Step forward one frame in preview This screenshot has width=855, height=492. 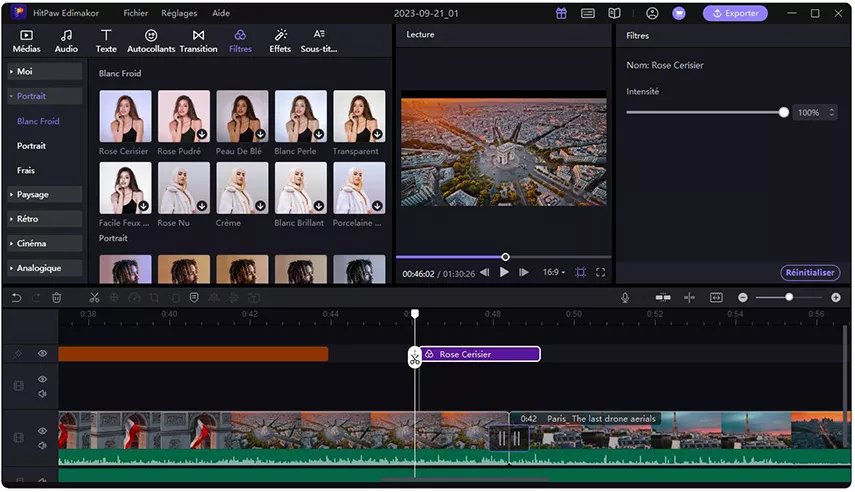(523, 272)
